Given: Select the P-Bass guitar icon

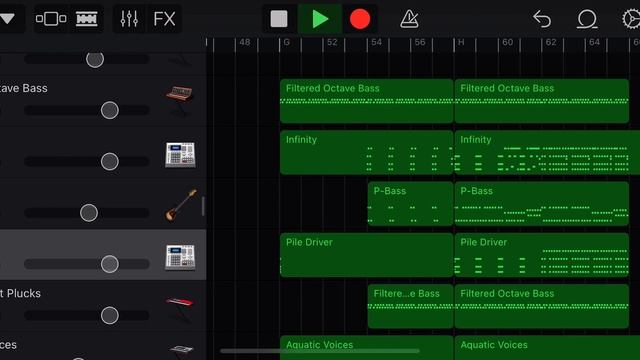Looking at the screenshot, I should point(181,205).
